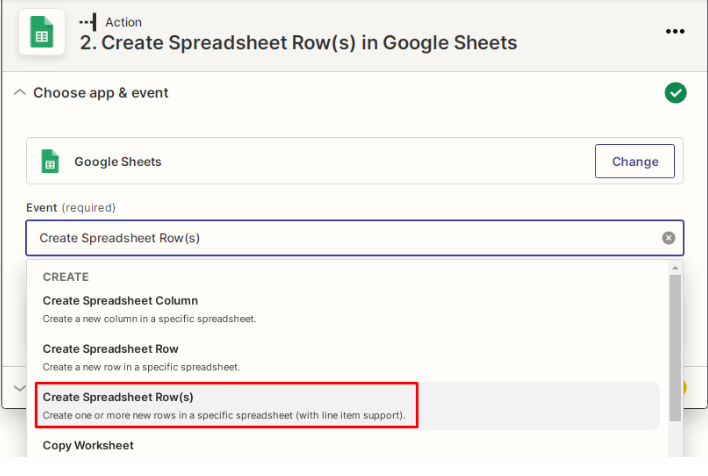Select Create Spreadsheet Column option

click(x=348, y=309)
